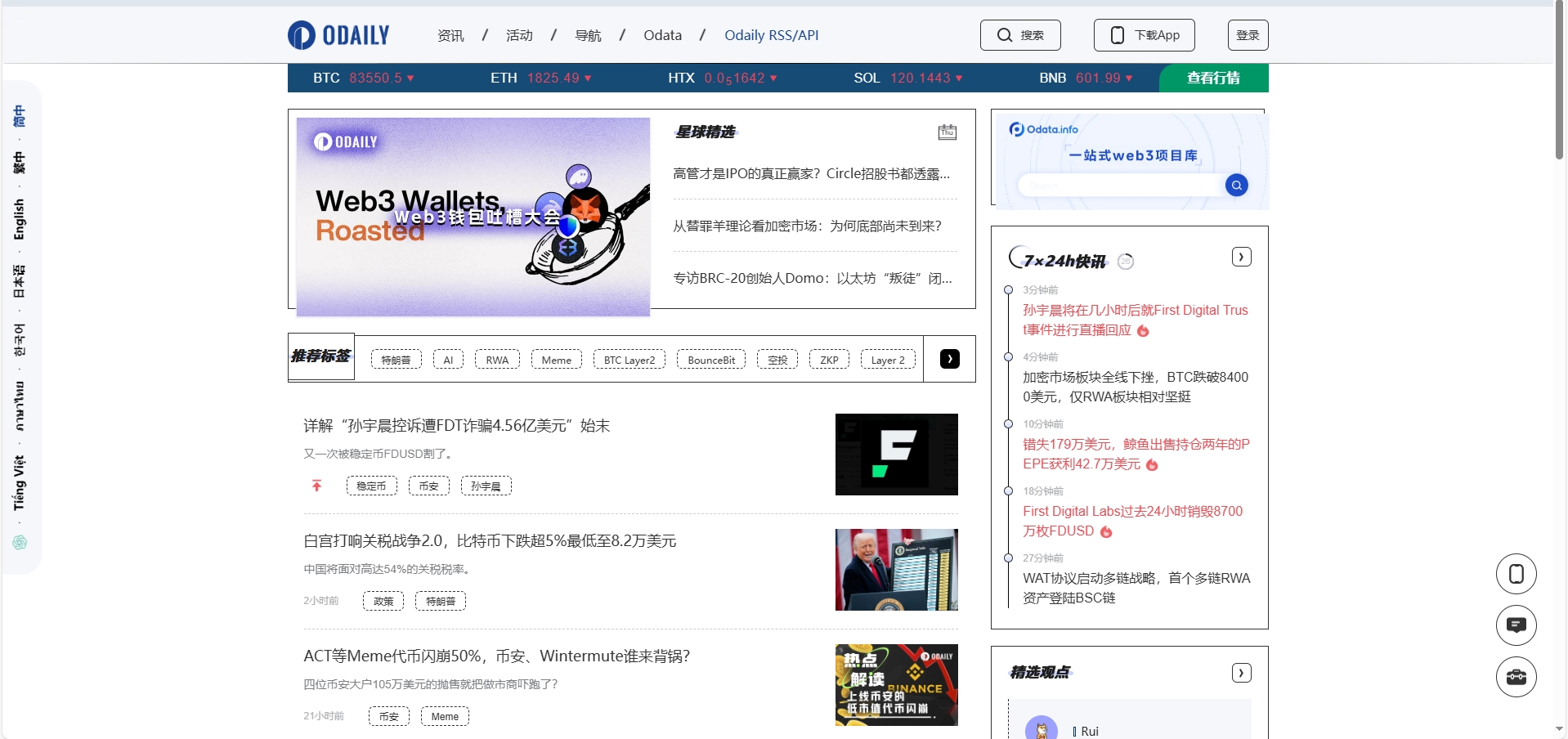The image size is (1568, 739).
Task: Click the magnifier button in the Odata.info search
Action: 1236,186
